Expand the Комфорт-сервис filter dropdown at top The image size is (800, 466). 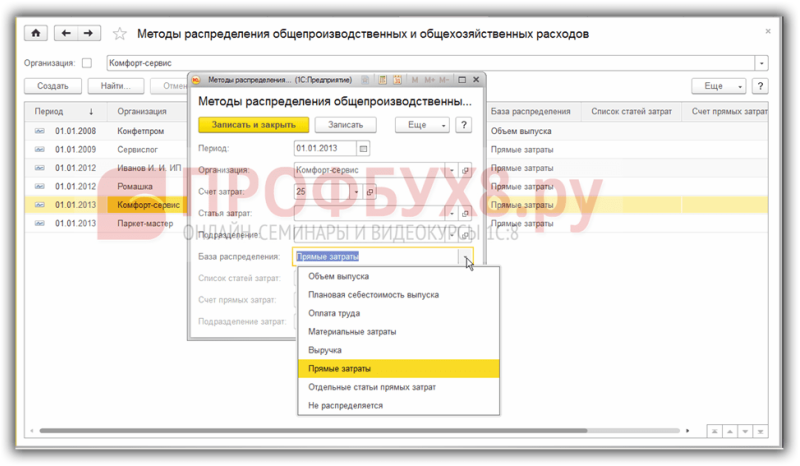tap(762, 63)
